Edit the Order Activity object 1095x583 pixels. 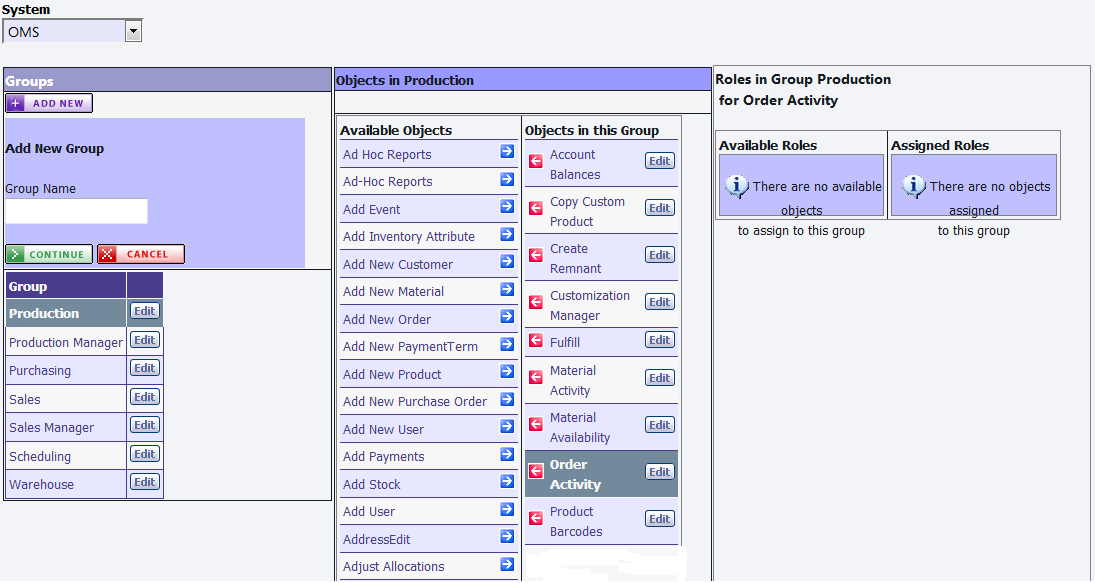659,472
